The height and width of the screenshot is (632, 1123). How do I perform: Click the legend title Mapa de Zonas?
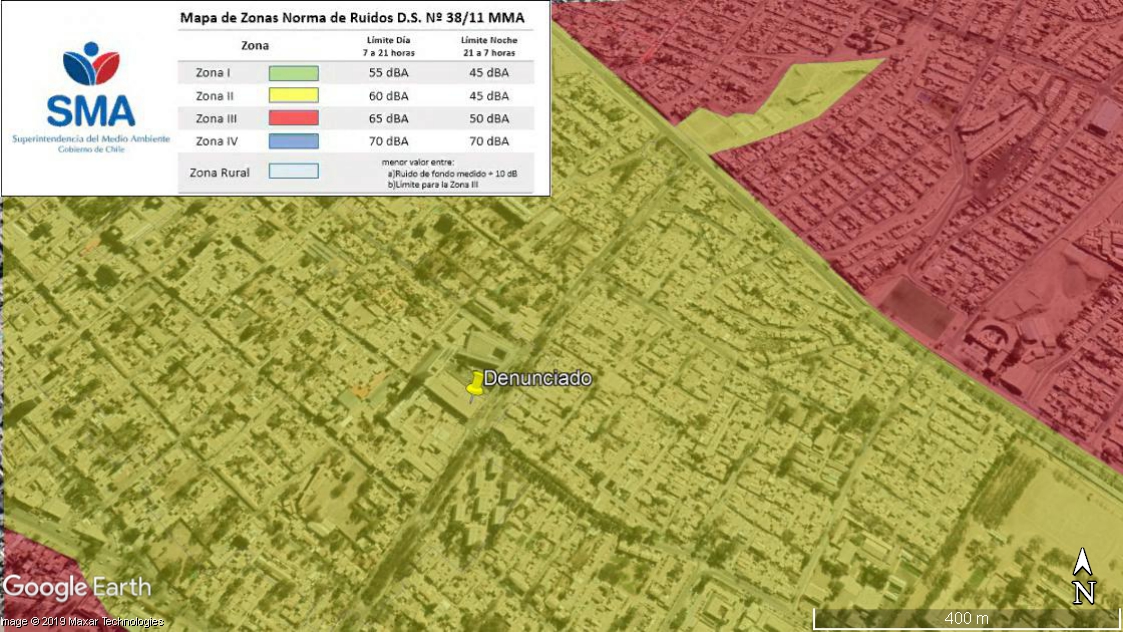click(352, 17)
